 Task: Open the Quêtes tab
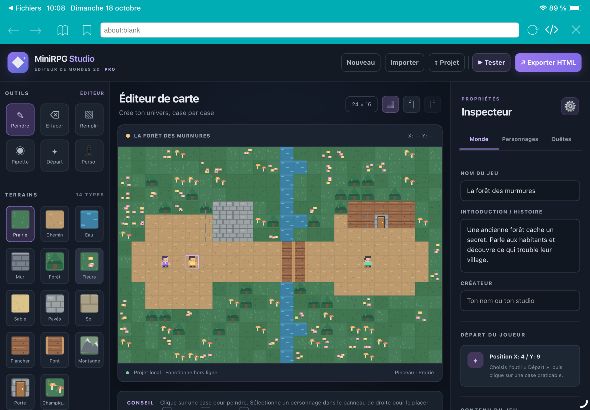pyautogui.click(x=561, y=139)
